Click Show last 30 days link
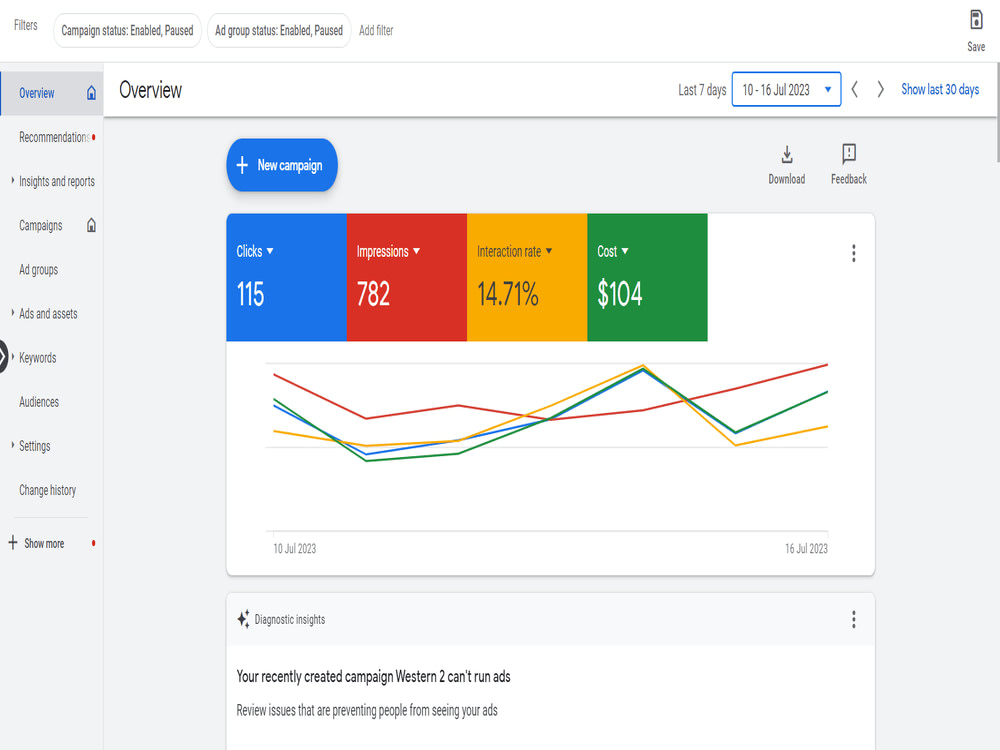Image resolution: width=1000 pixels, height=750 pixels. tap(940, 89)
